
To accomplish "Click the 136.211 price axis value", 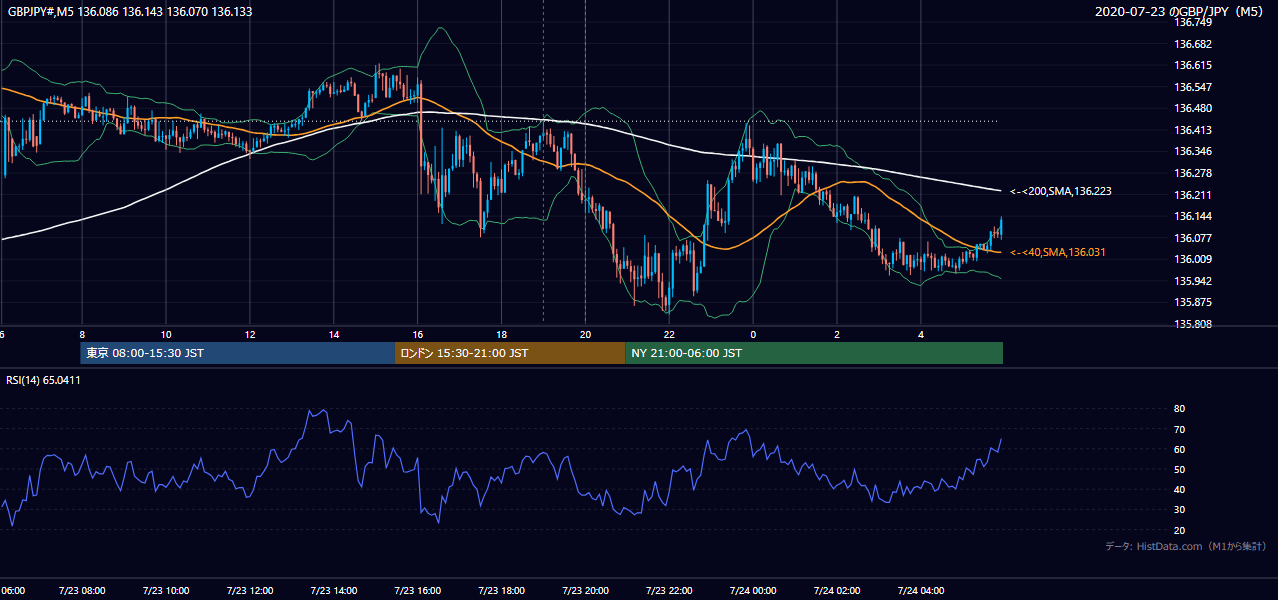I will pos(1192,195).
